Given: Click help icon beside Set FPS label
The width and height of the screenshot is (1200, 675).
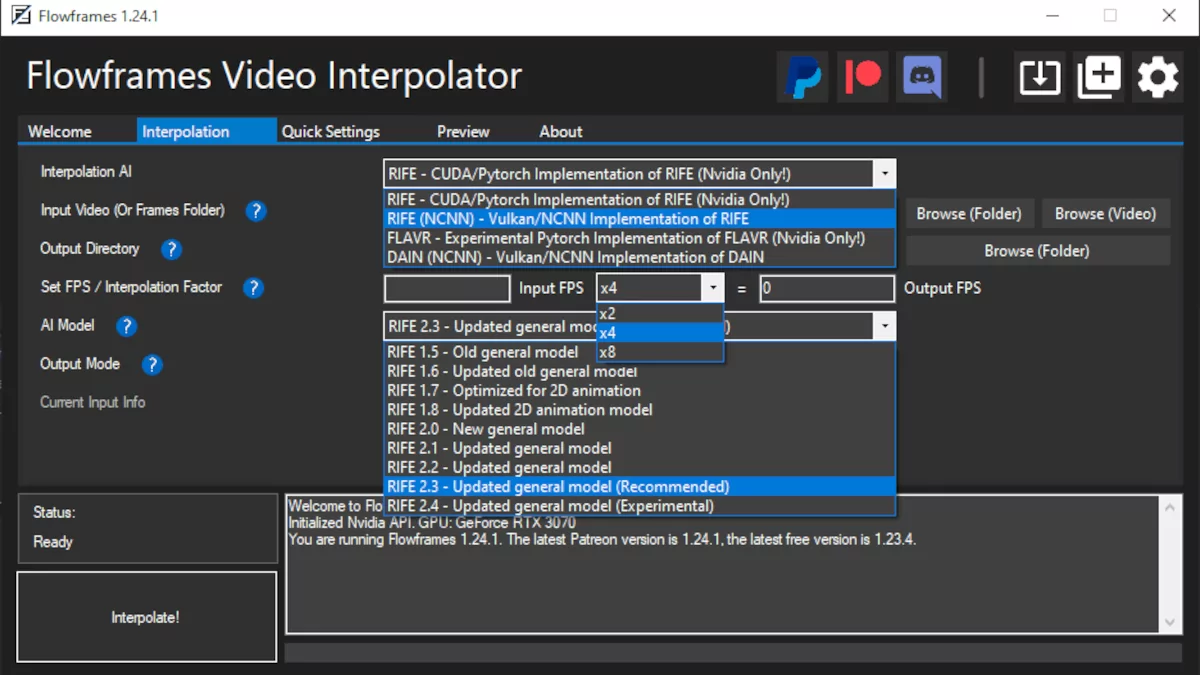Looking at the screenshot, I should (x=254, y=288).
